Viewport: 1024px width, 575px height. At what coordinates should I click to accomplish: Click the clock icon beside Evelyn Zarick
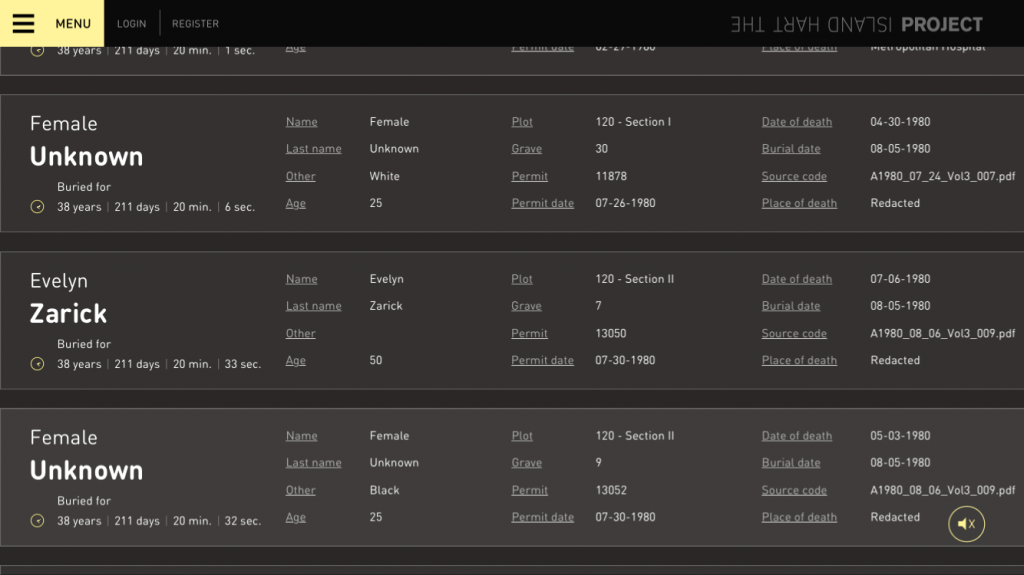click(x=38, y=364)
